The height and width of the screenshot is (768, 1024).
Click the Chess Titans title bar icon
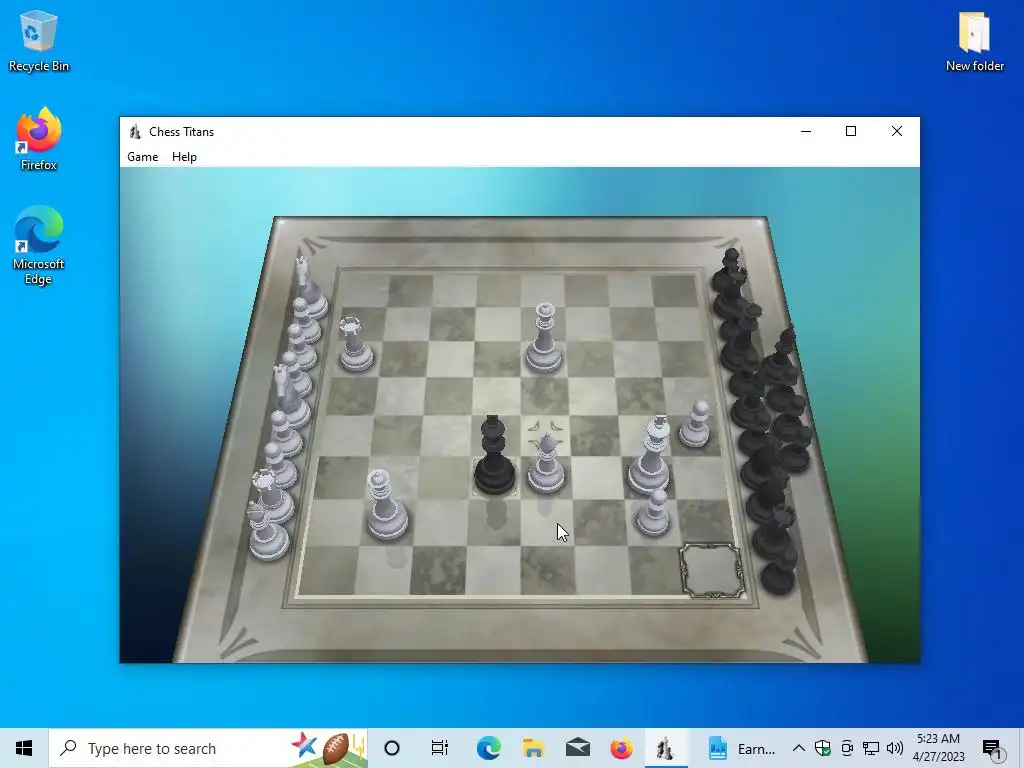coord(135,131)
